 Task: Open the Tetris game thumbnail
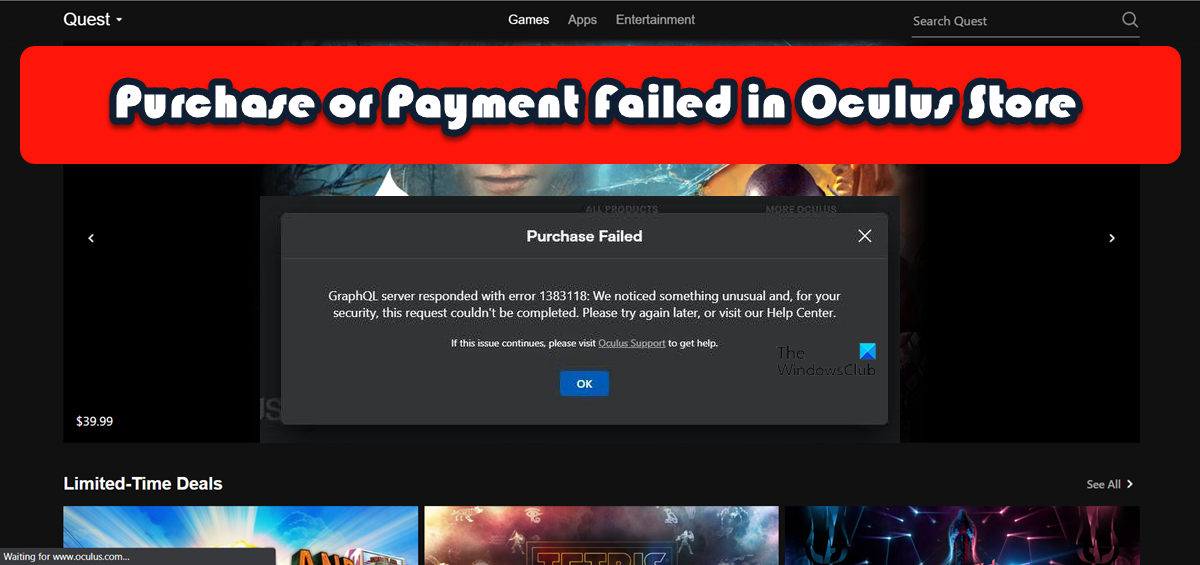click(x=601, y=535)
